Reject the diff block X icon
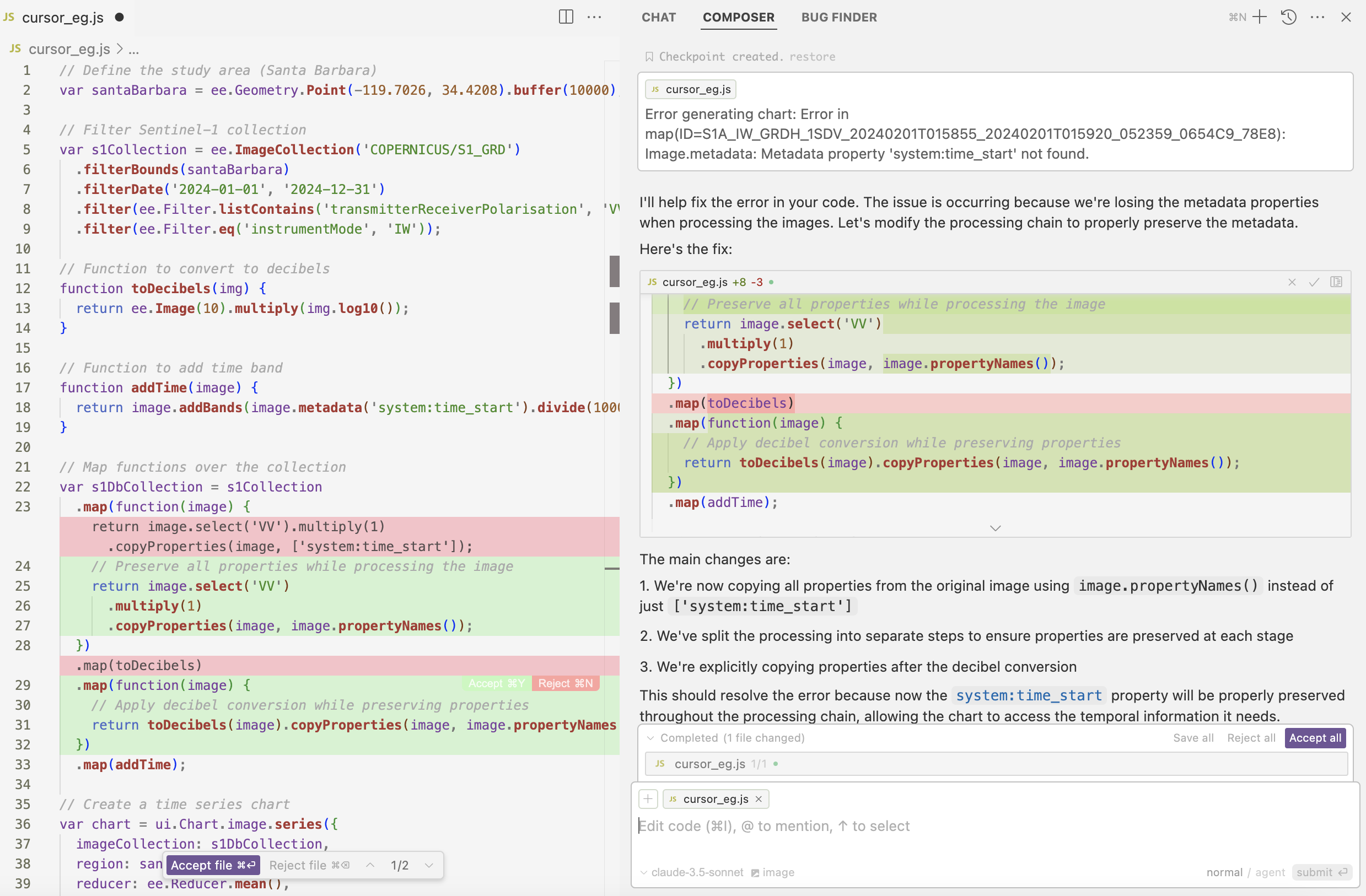This screenshot has width=1366, height=896. [1292, 282]
